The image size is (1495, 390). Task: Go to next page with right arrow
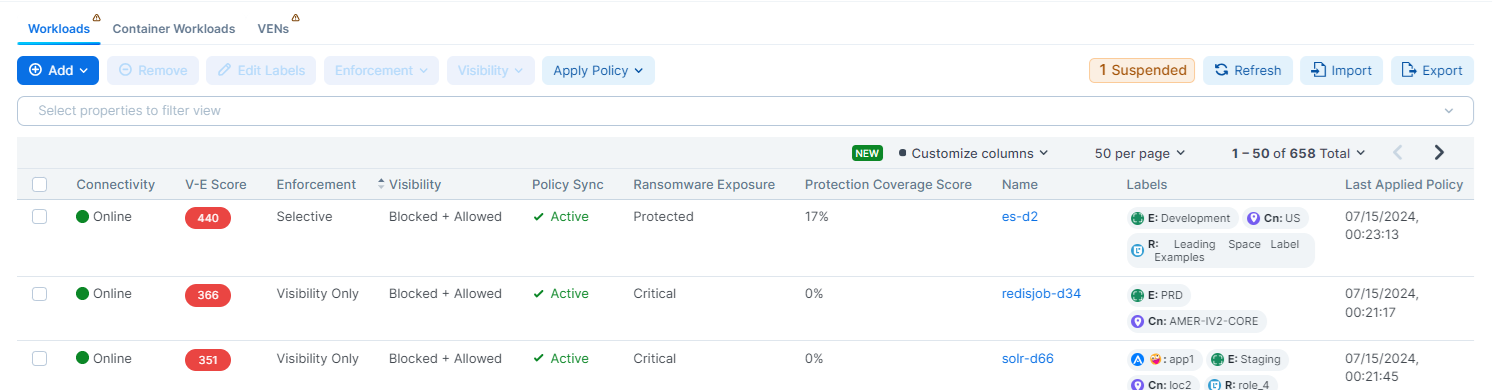coord(1439,153)
